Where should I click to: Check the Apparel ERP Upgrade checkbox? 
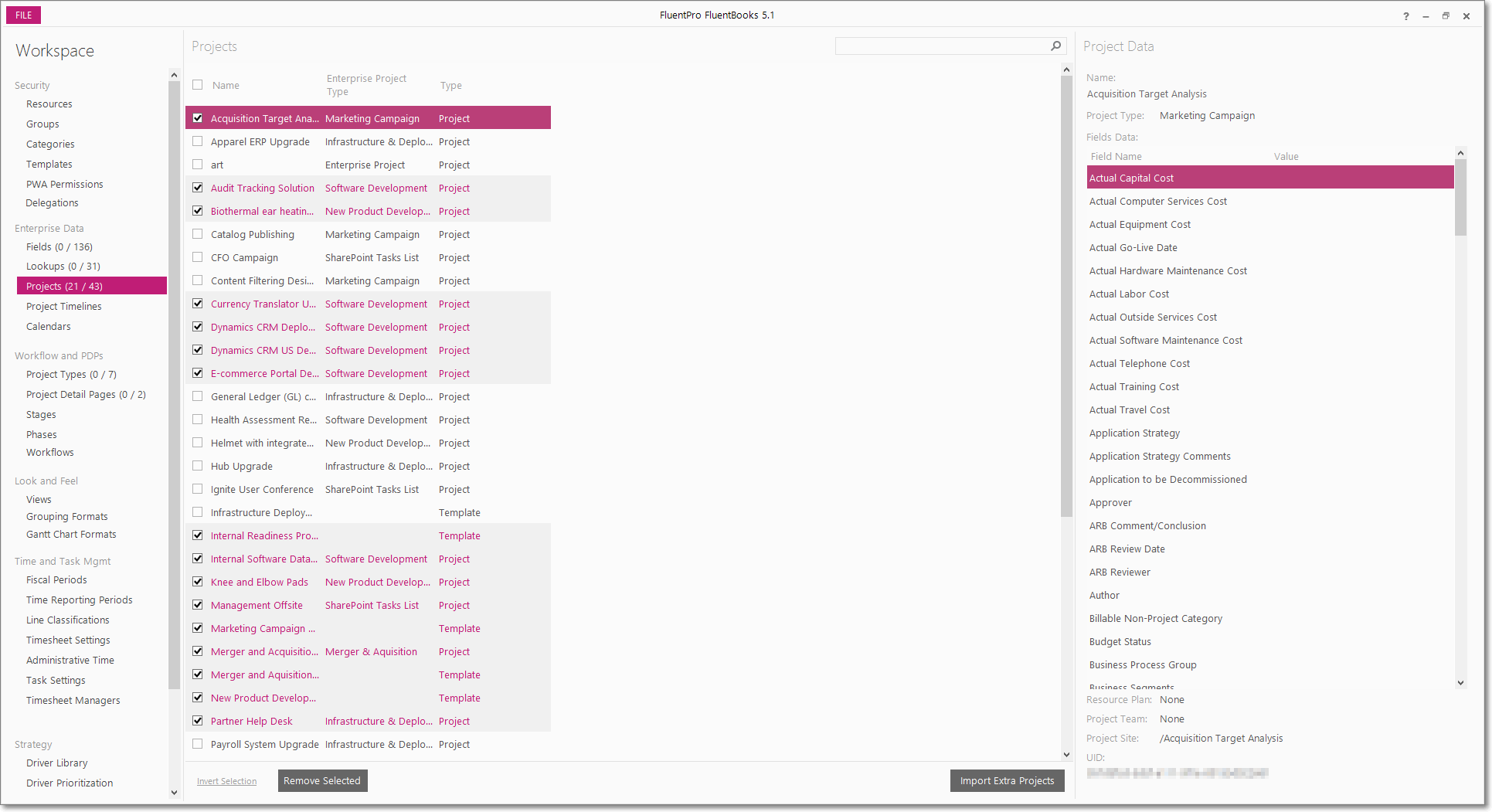[198, 141]
